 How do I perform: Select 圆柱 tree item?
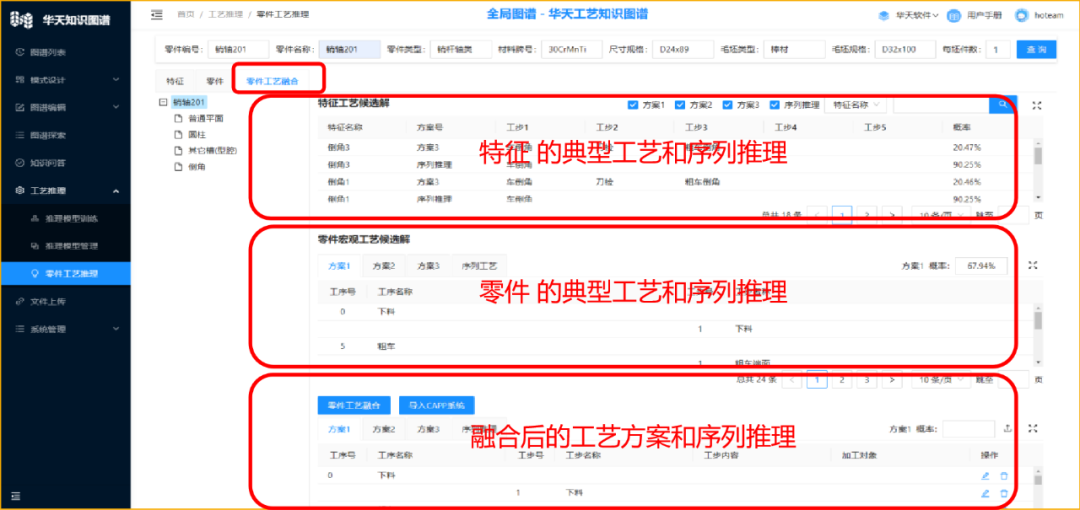pos(196,134)
